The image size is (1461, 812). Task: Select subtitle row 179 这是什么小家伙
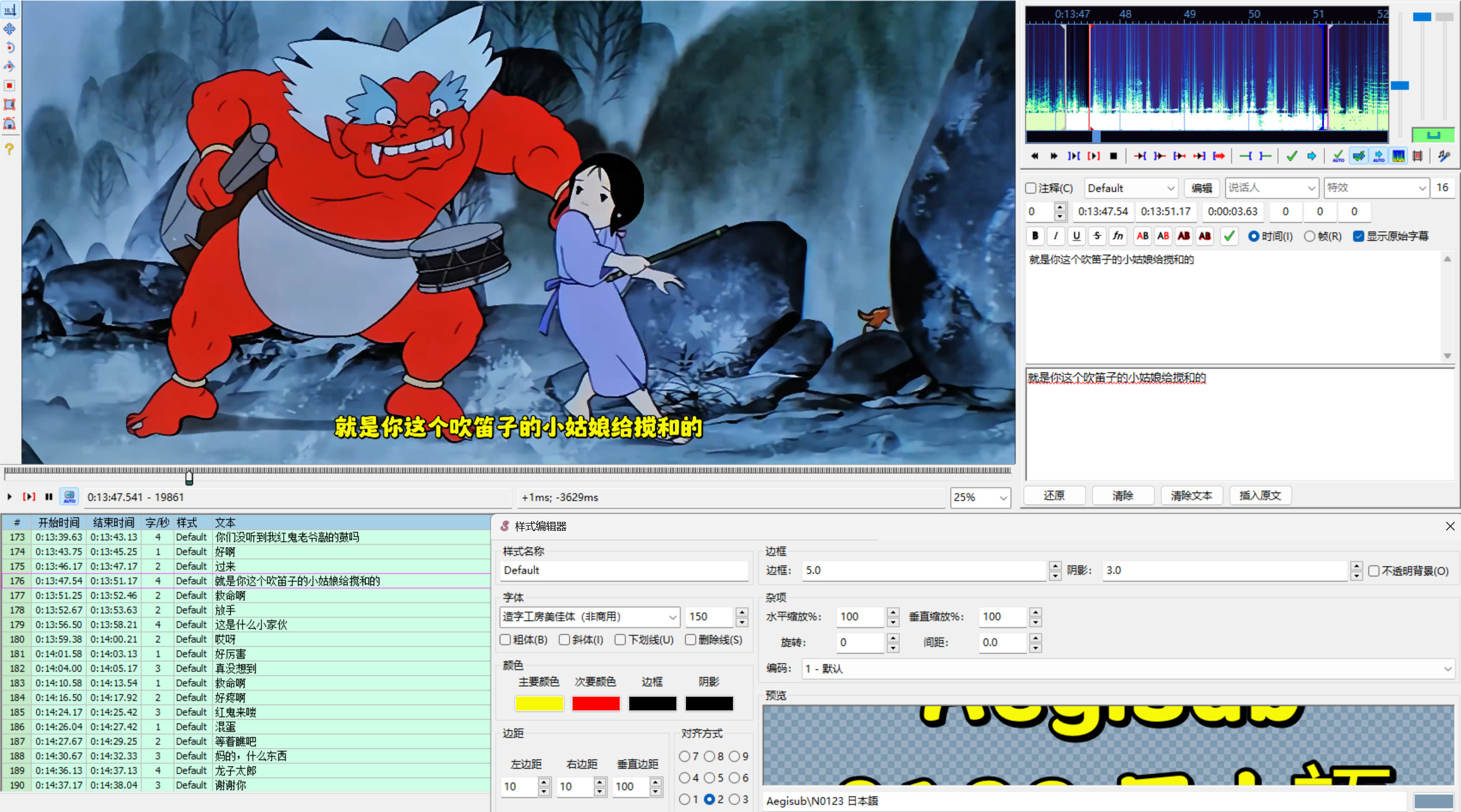pyautogui.click(x=251, y=624)
